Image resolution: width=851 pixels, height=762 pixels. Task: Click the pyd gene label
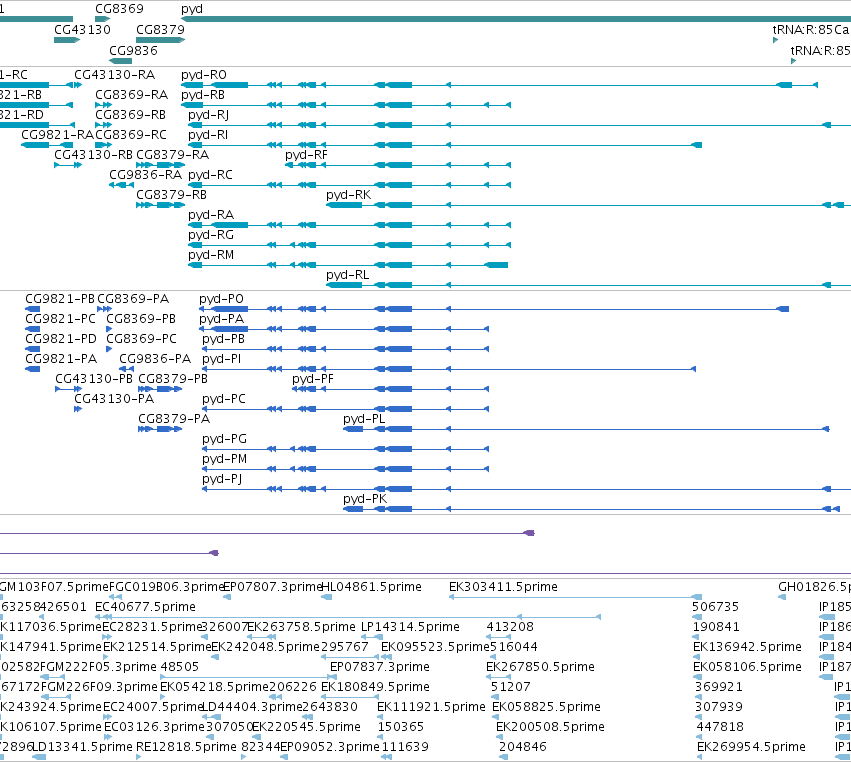pos(192,9)
